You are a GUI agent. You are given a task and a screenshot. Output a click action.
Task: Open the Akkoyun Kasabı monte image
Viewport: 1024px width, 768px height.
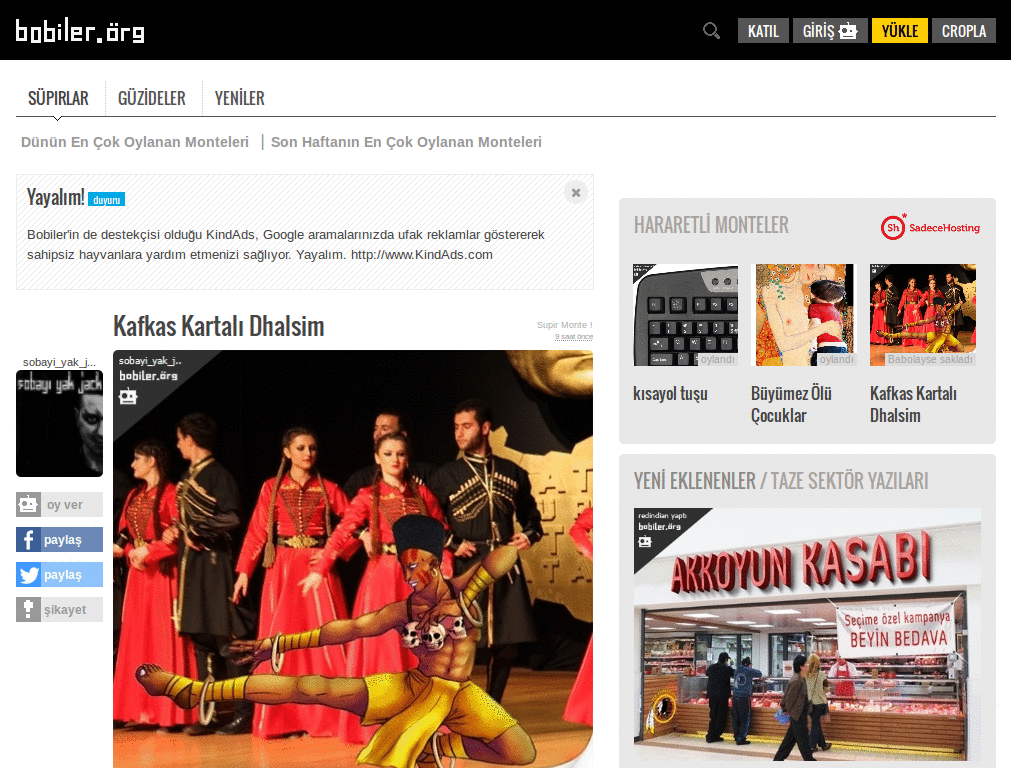click(807, 635)
